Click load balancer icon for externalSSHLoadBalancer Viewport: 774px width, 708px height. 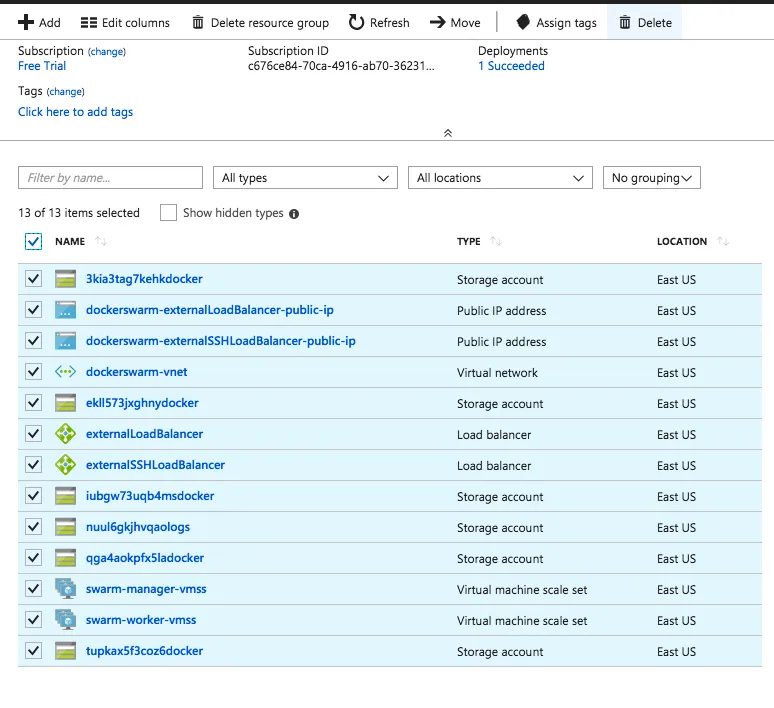pos(65,465)
